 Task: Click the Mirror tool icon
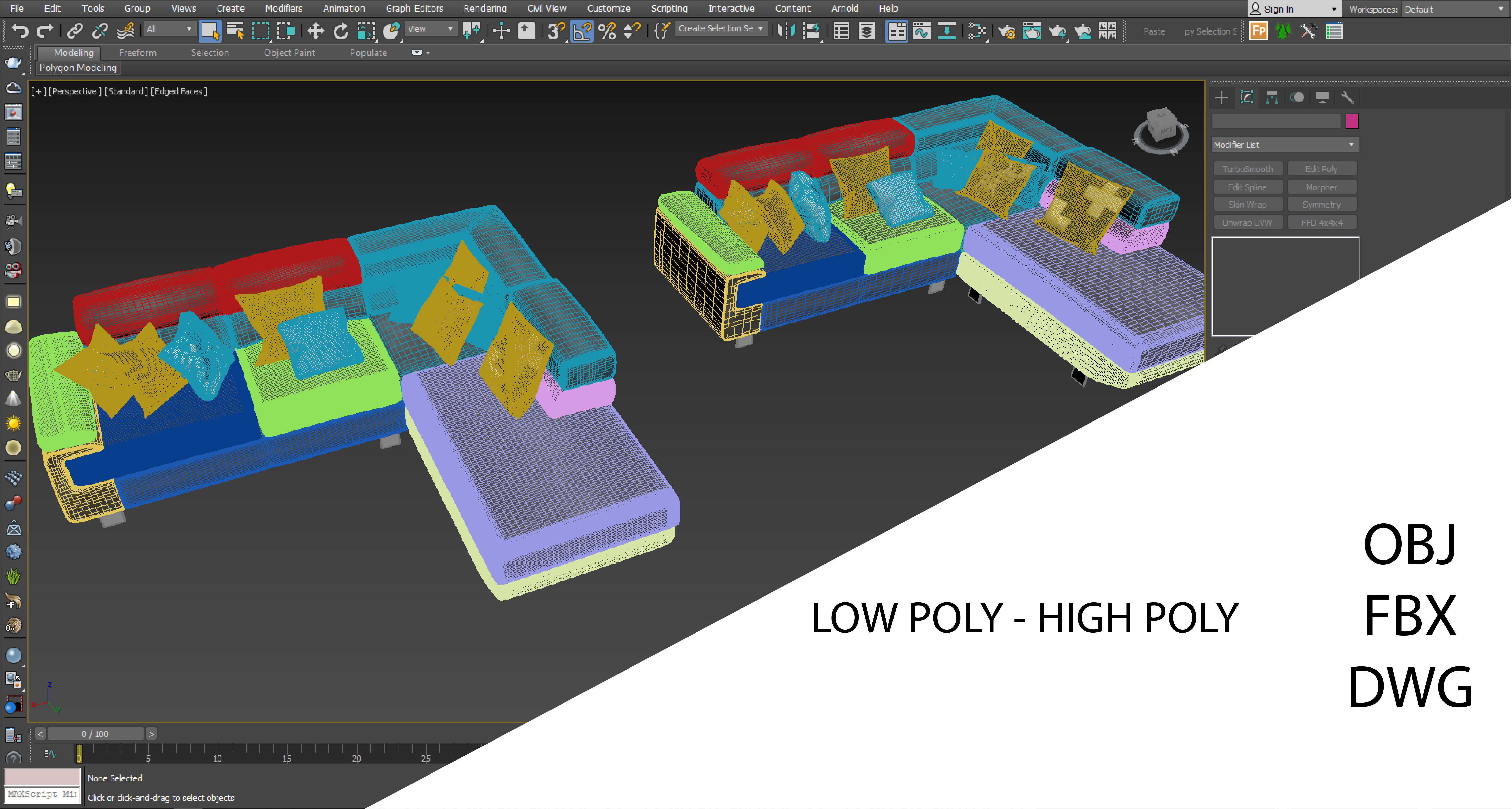[786, 30]
